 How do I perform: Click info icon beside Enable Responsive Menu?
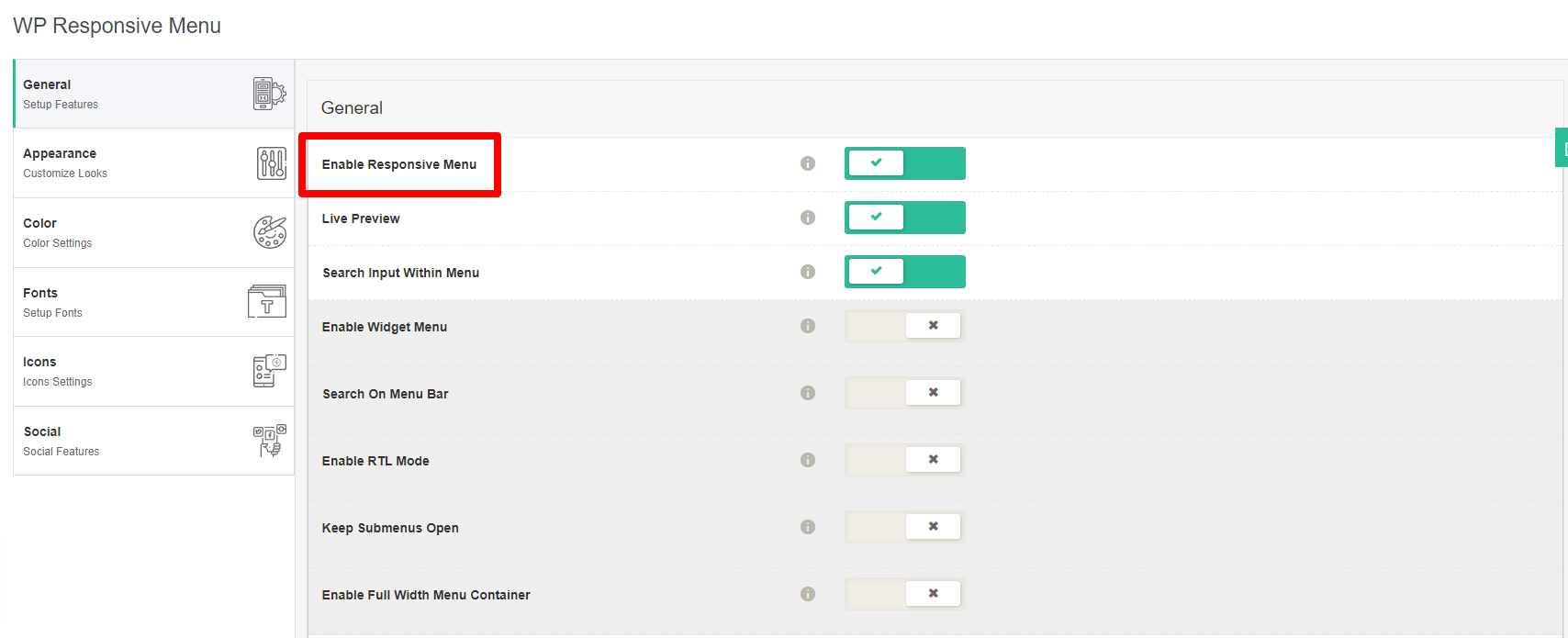tap(808, 163)
